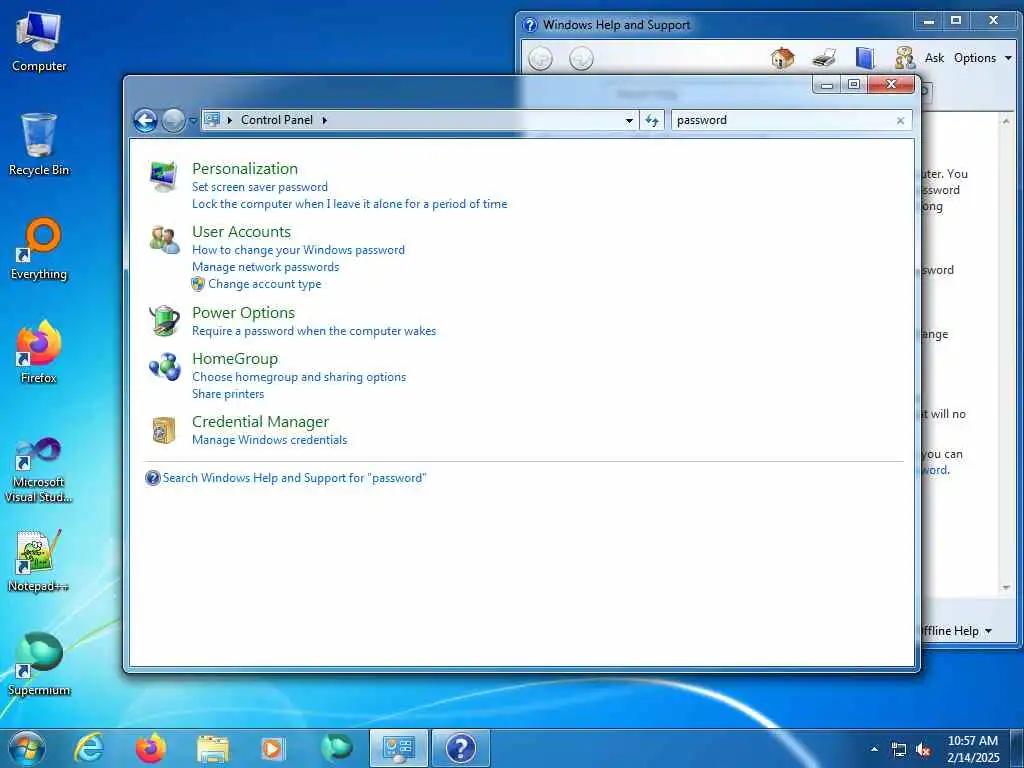
Task: Click Manage Windows credentials link
Action: 270,440
